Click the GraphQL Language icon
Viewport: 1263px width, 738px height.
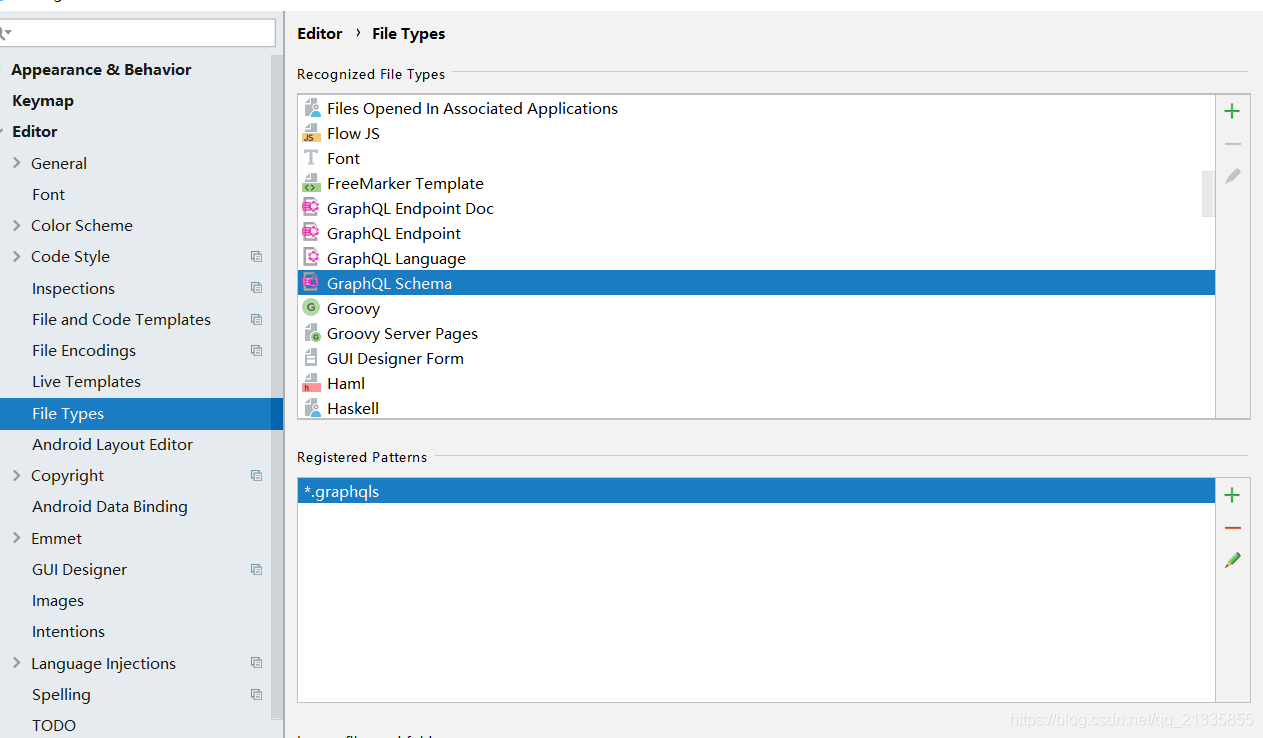[x=311, y=258]
